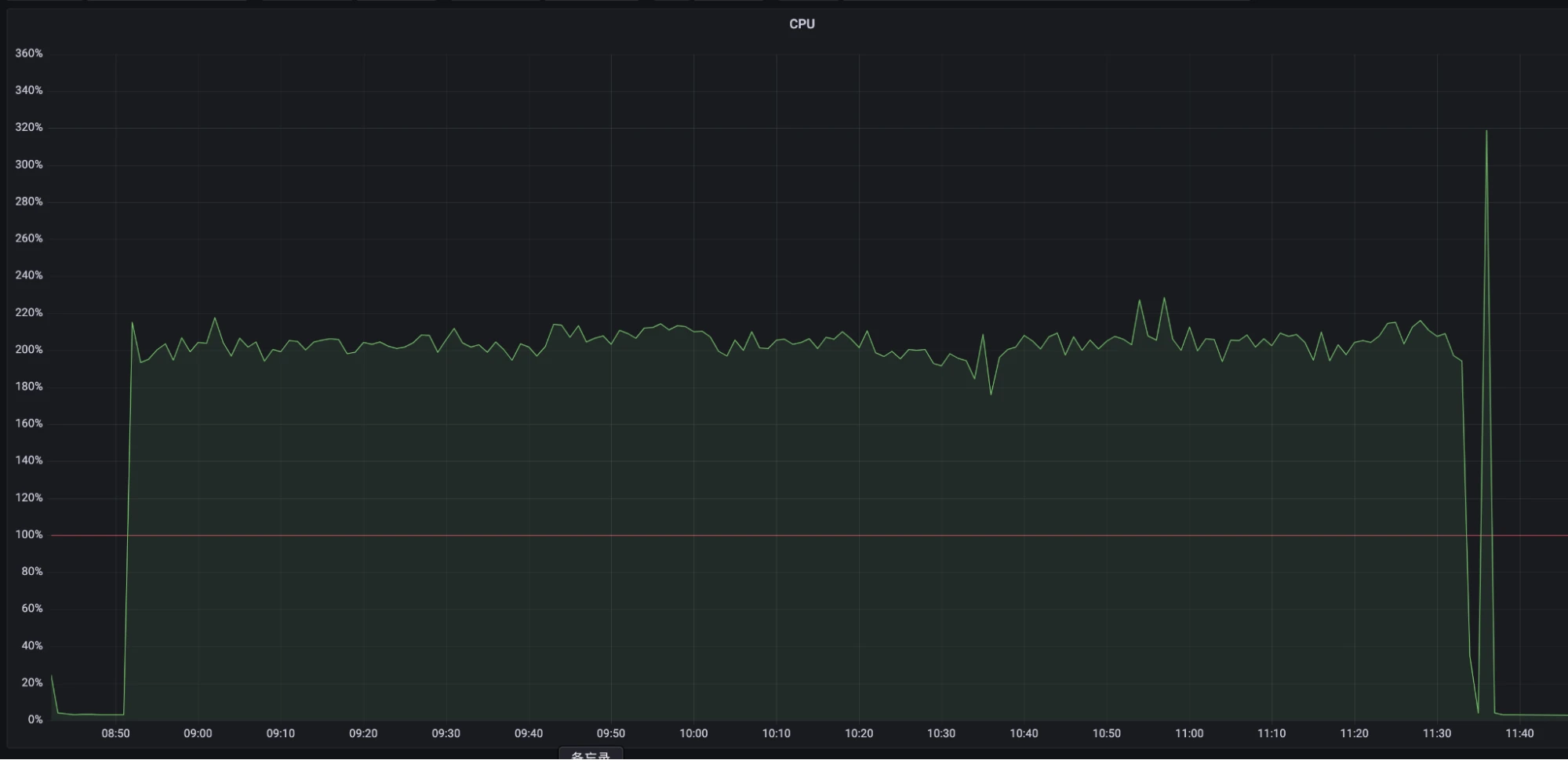Click the 11:30 time axis label
Viewport: 1568px width, 760px height.
1437,733
